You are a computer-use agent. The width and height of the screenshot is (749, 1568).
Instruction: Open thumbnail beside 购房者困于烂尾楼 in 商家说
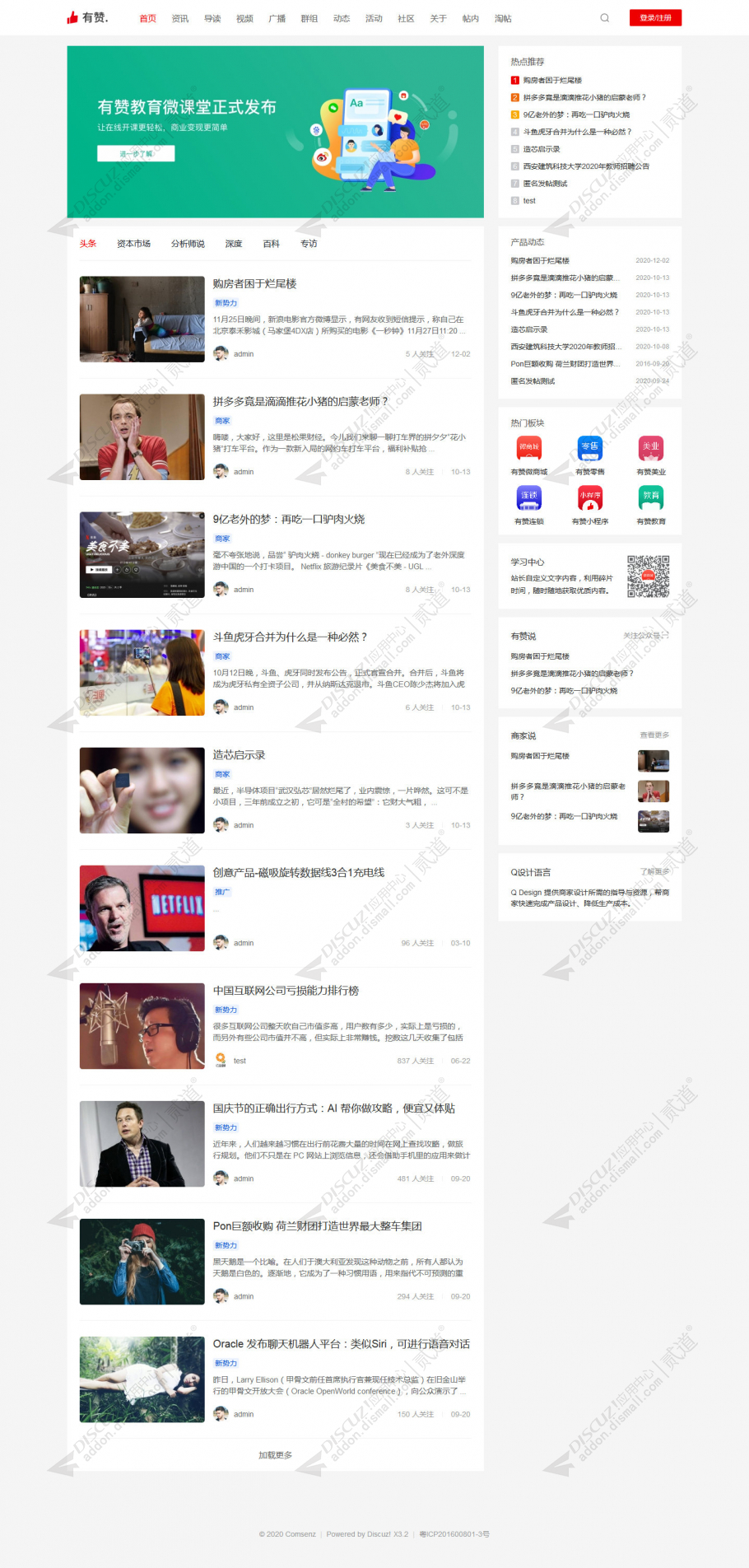(654, 761)
